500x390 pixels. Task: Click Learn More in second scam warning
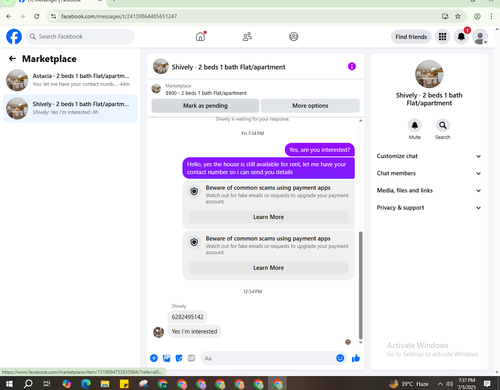point(269,268)
